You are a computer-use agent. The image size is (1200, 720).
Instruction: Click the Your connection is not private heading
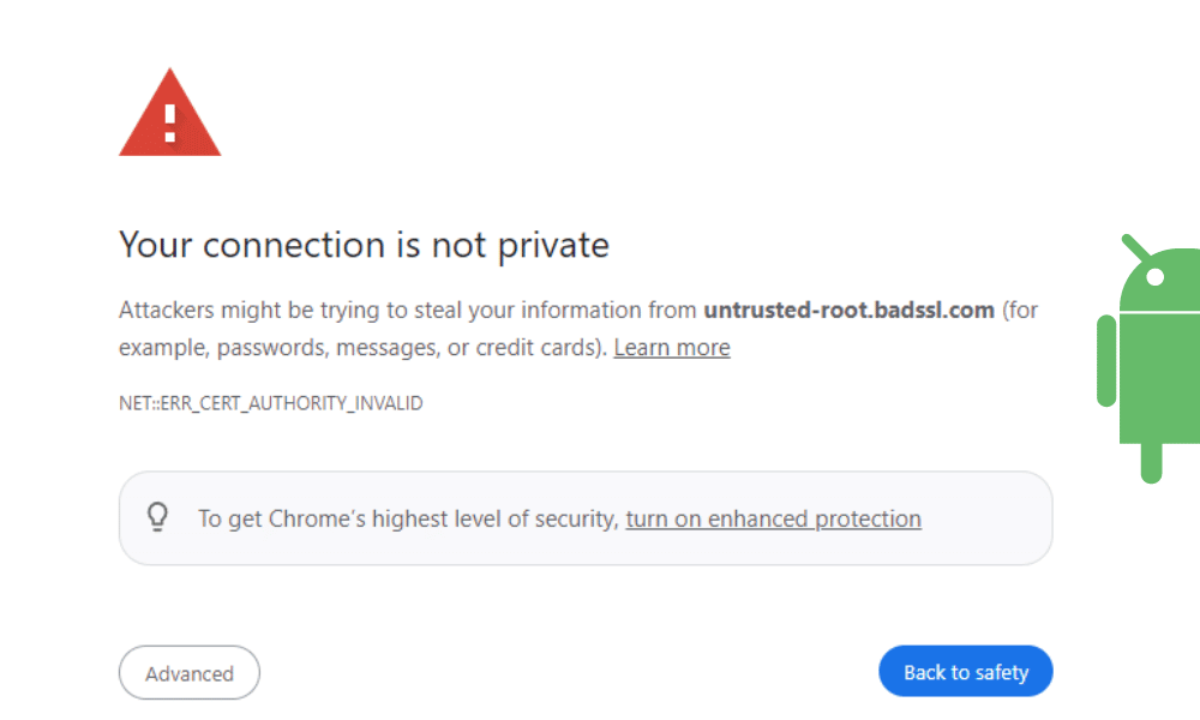364,245
